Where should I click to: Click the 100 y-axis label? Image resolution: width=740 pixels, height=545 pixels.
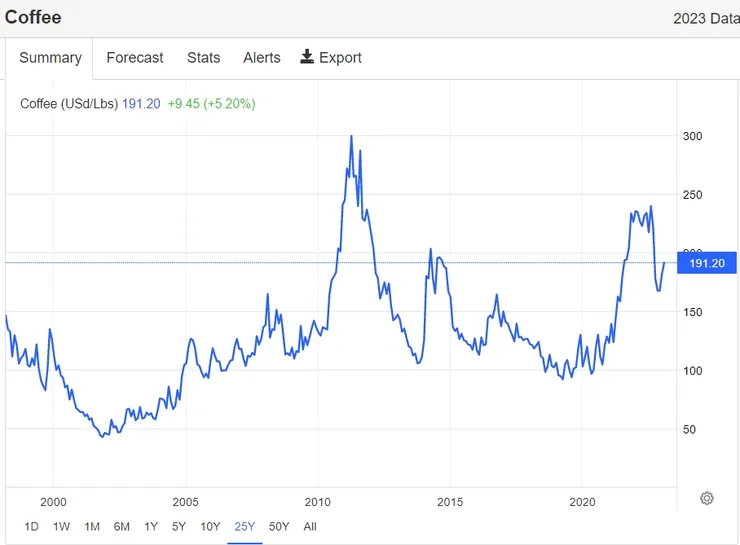click(x=692, y=370)
